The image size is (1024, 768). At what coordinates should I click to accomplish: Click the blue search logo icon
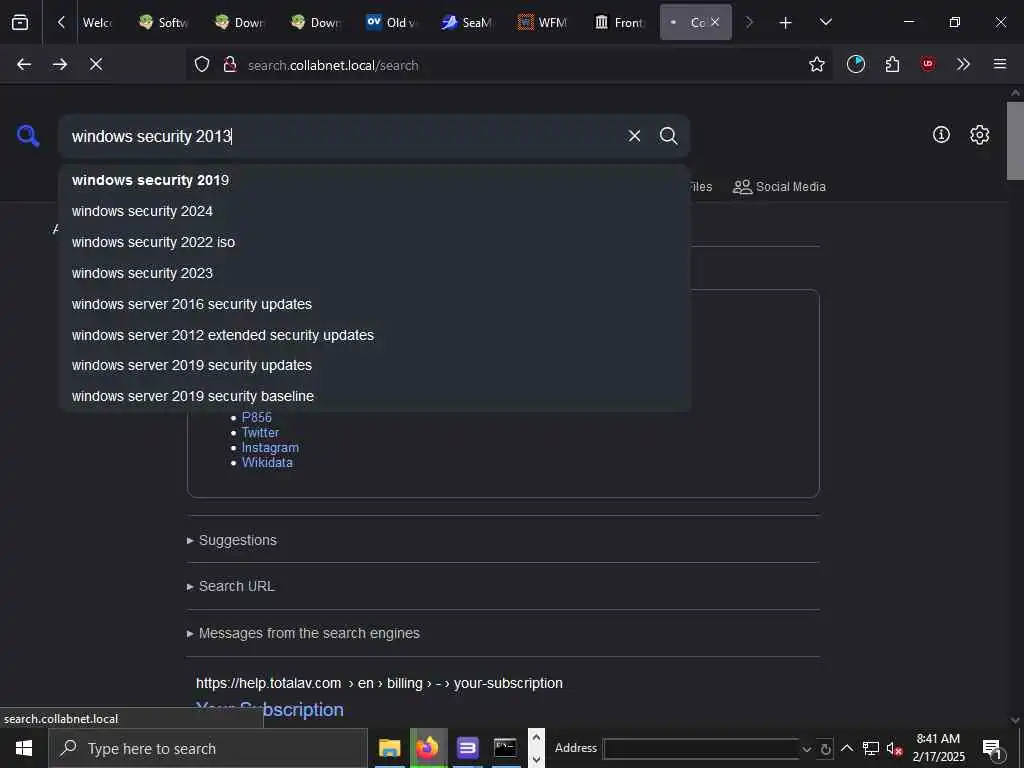(28, 136)
